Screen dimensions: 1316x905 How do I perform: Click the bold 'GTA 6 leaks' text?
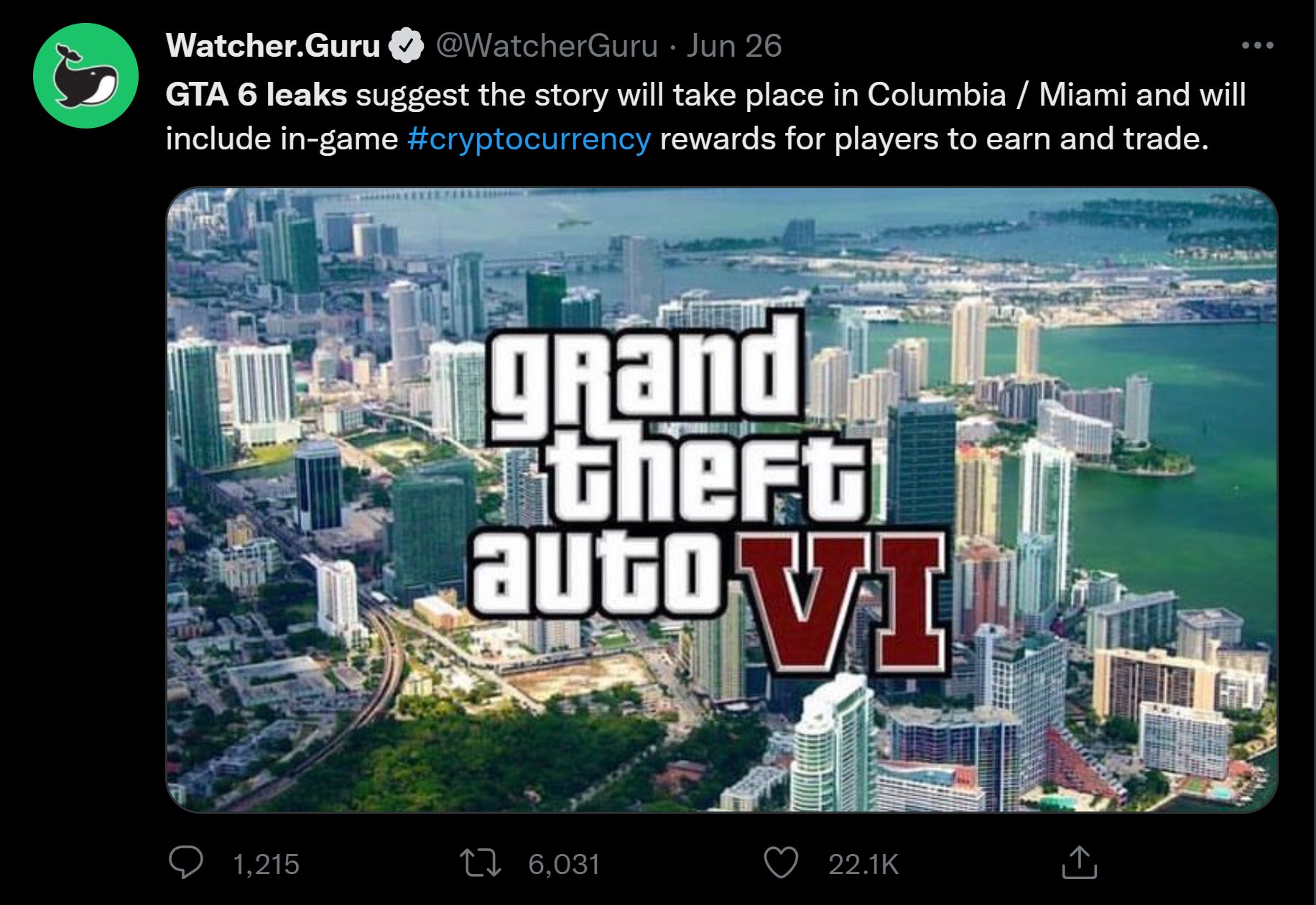[256, 95]
